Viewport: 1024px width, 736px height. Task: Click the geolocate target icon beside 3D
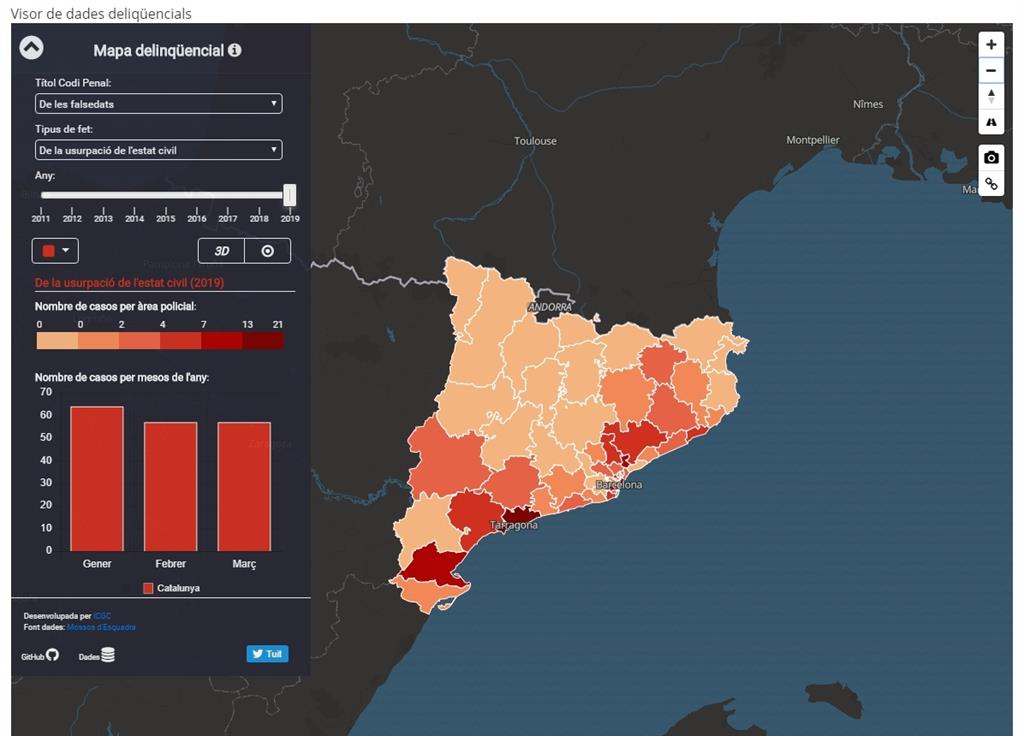pyautogui.click(x=268, y=250)
